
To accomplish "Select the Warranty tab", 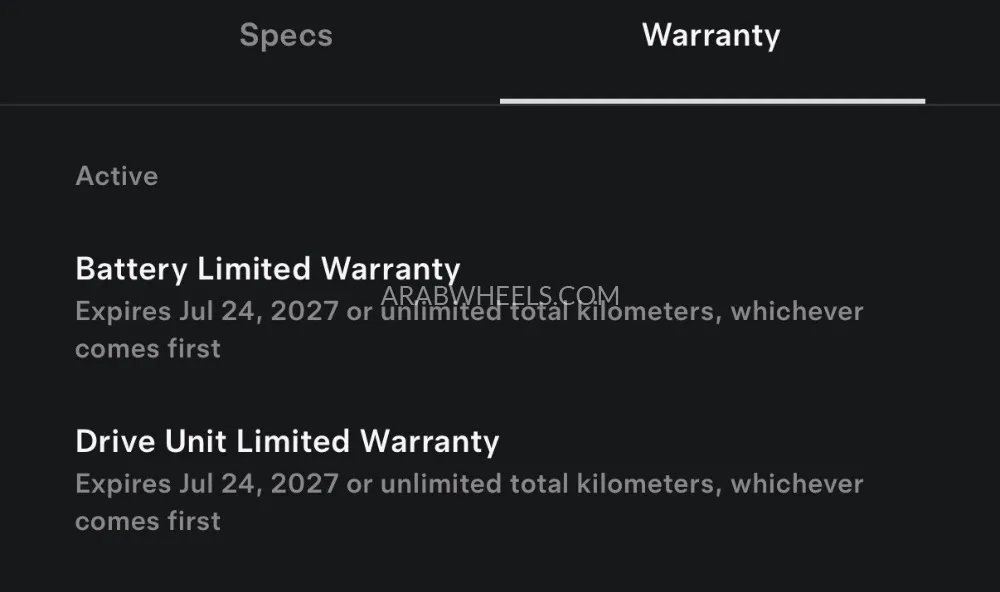I will point(711,36).
